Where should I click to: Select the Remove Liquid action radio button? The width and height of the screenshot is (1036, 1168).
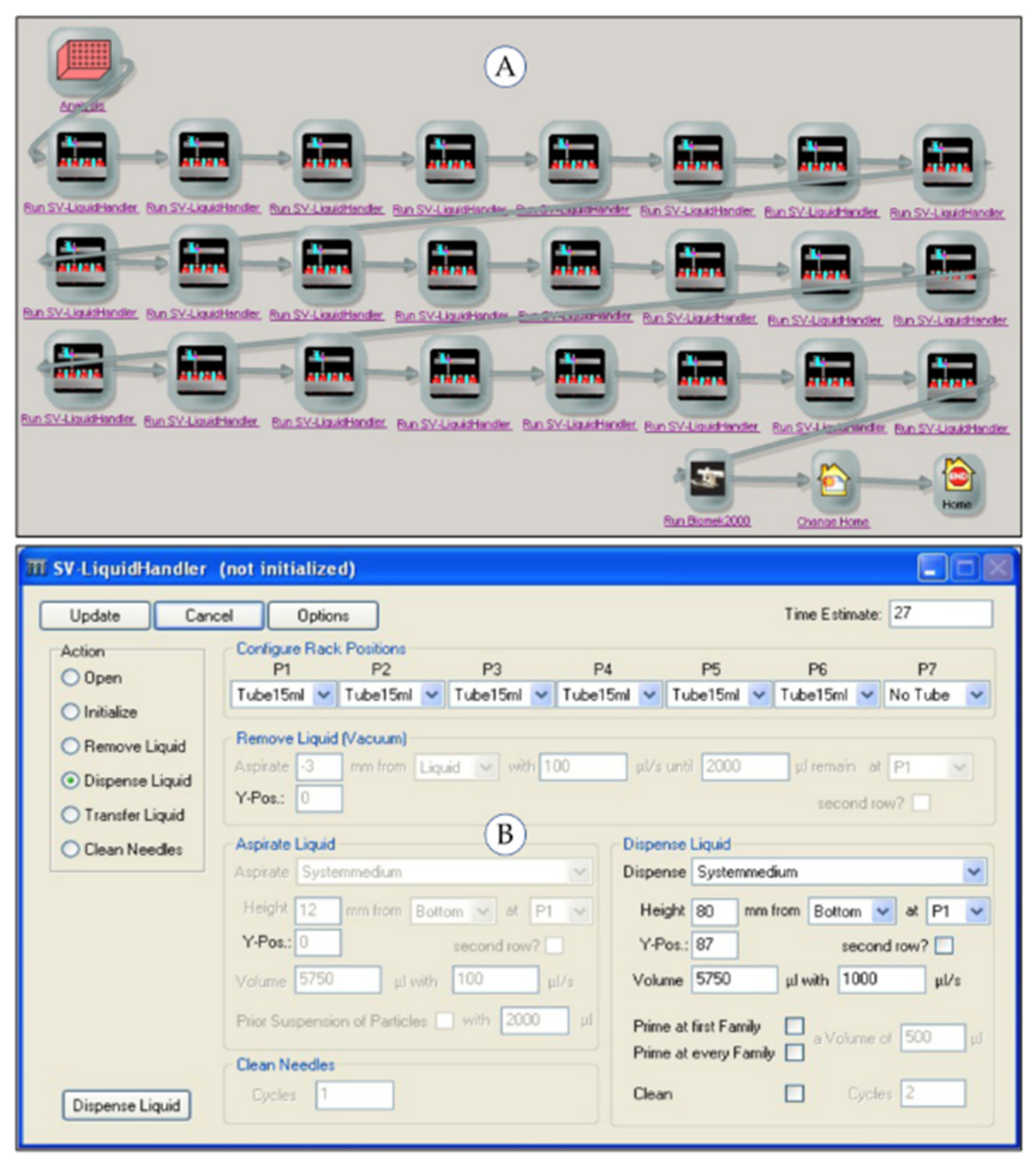[70, 746]
